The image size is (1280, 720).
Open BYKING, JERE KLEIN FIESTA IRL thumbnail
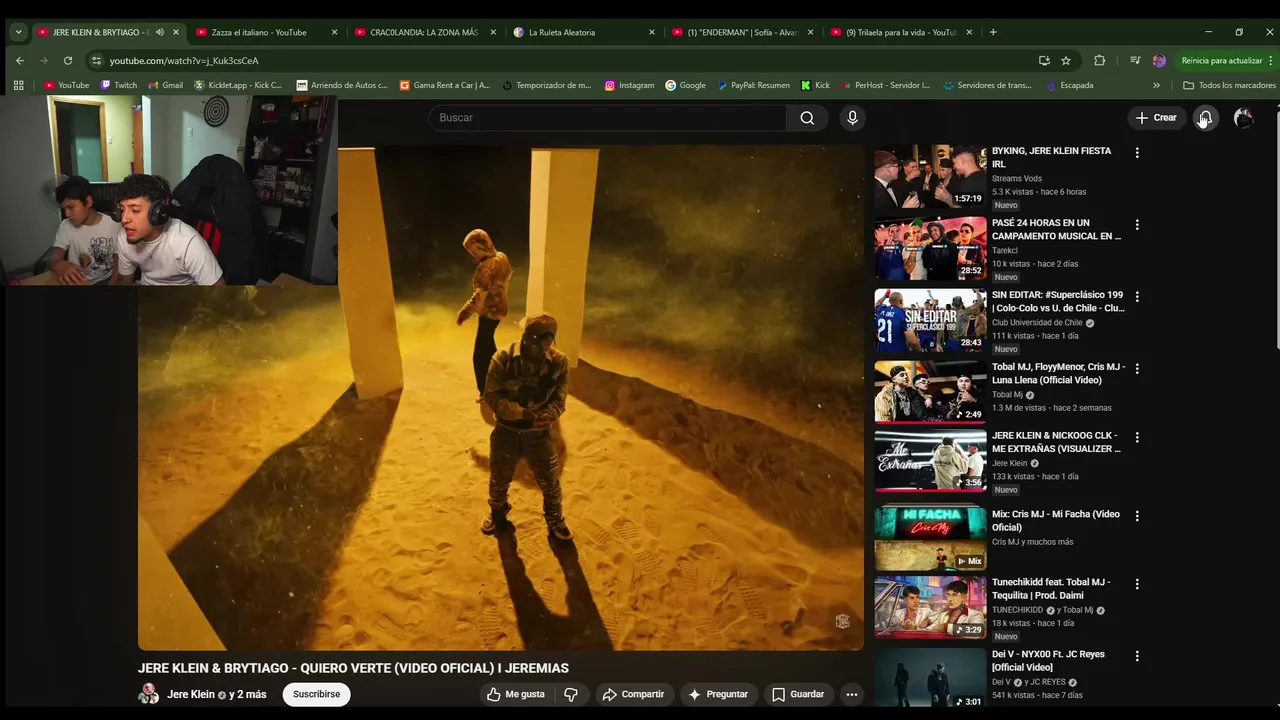930,177
